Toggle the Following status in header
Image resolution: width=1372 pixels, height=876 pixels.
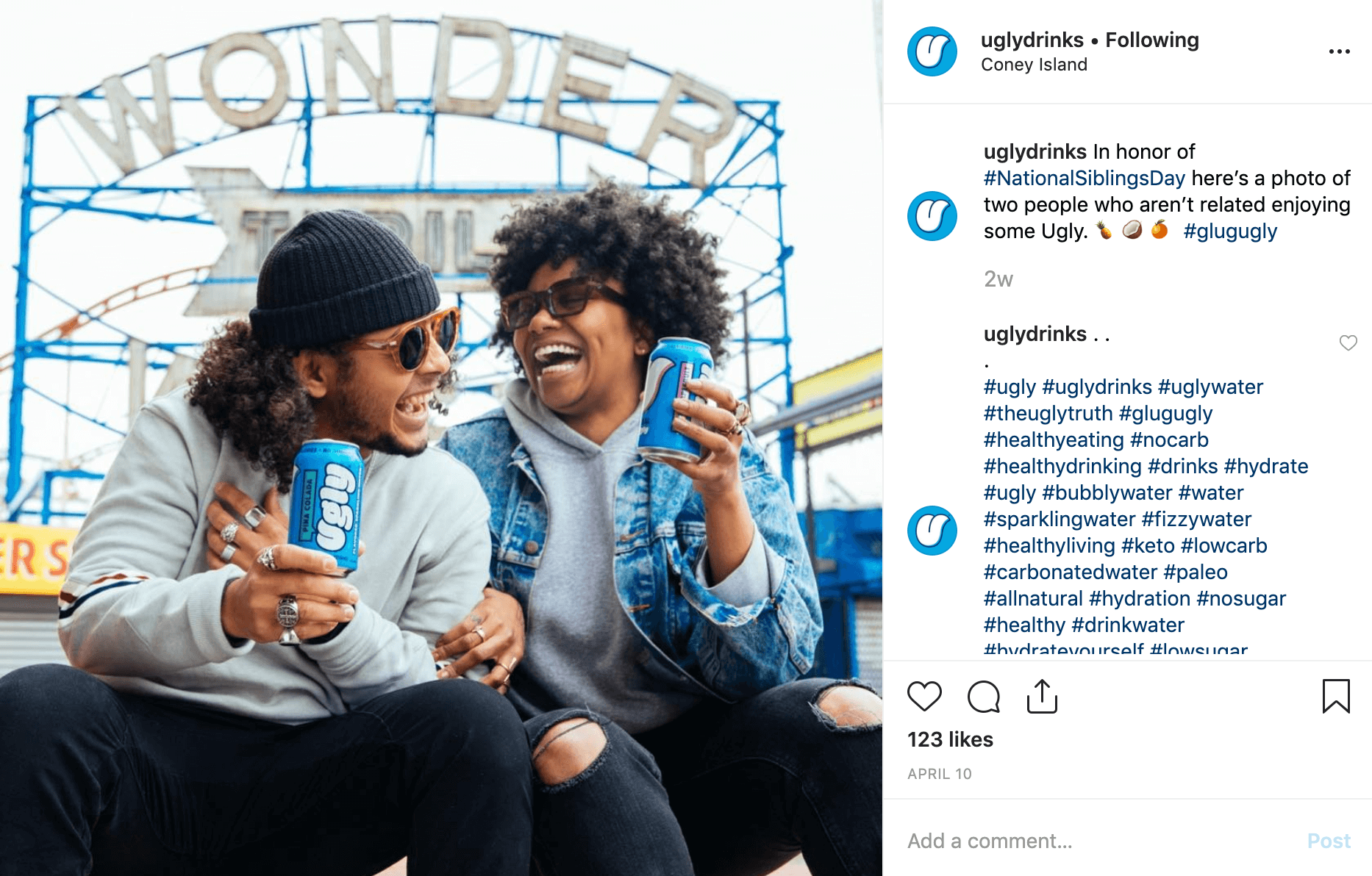click(x=1152, y=40)
